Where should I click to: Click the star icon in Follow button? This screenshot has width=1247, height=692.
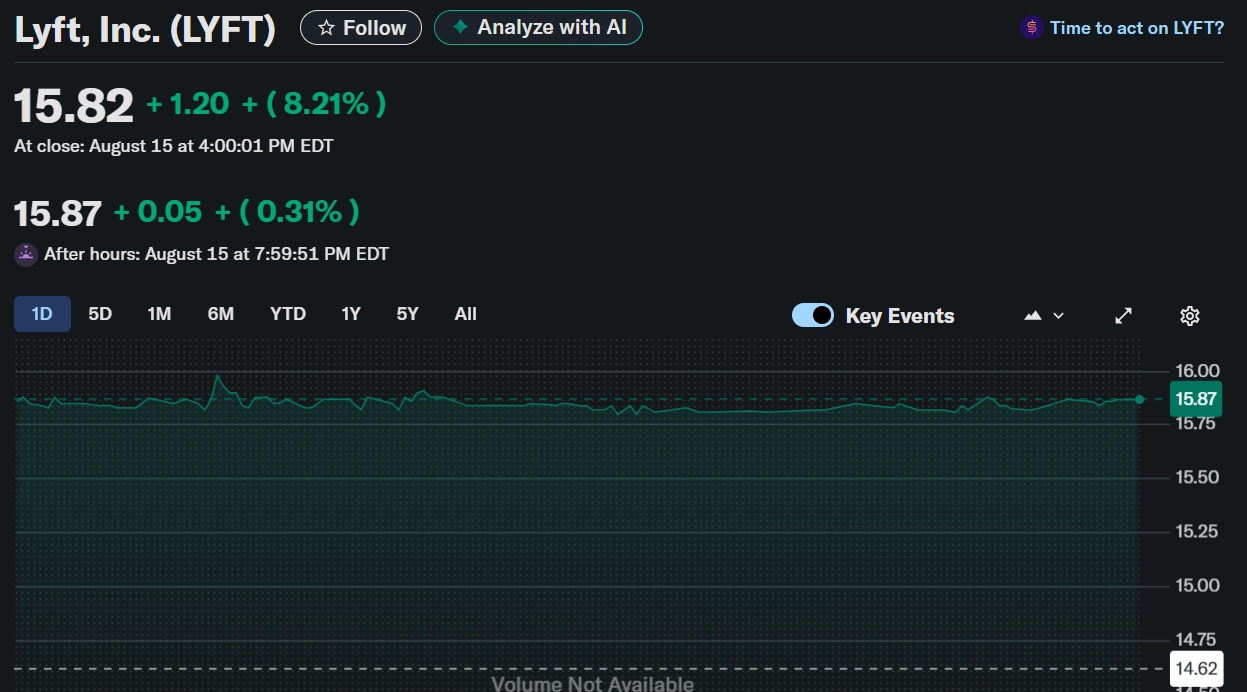pyautogui.click(x=326, y=28)
